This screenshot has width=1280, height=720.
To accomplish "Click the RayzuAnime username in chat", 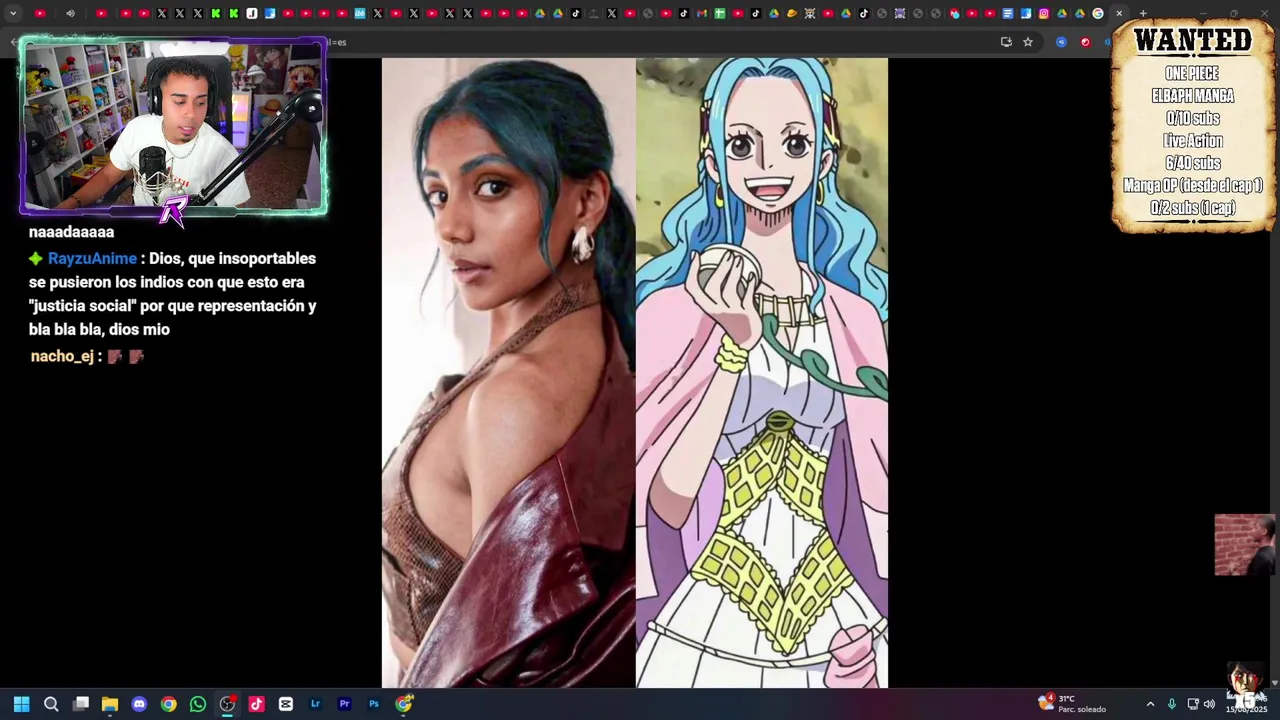I will click(92, 258).
